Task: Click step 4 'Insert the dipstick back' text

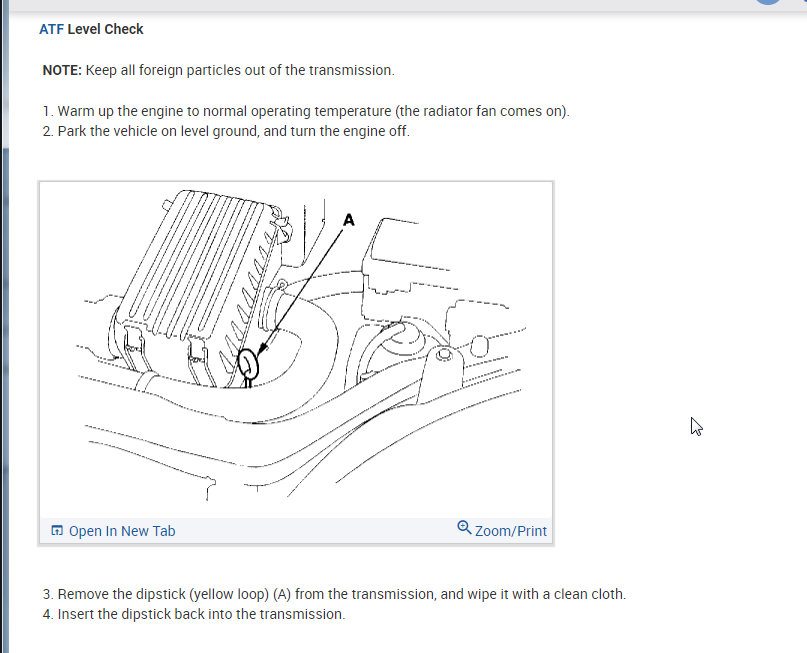Action: tap(194, 614)
